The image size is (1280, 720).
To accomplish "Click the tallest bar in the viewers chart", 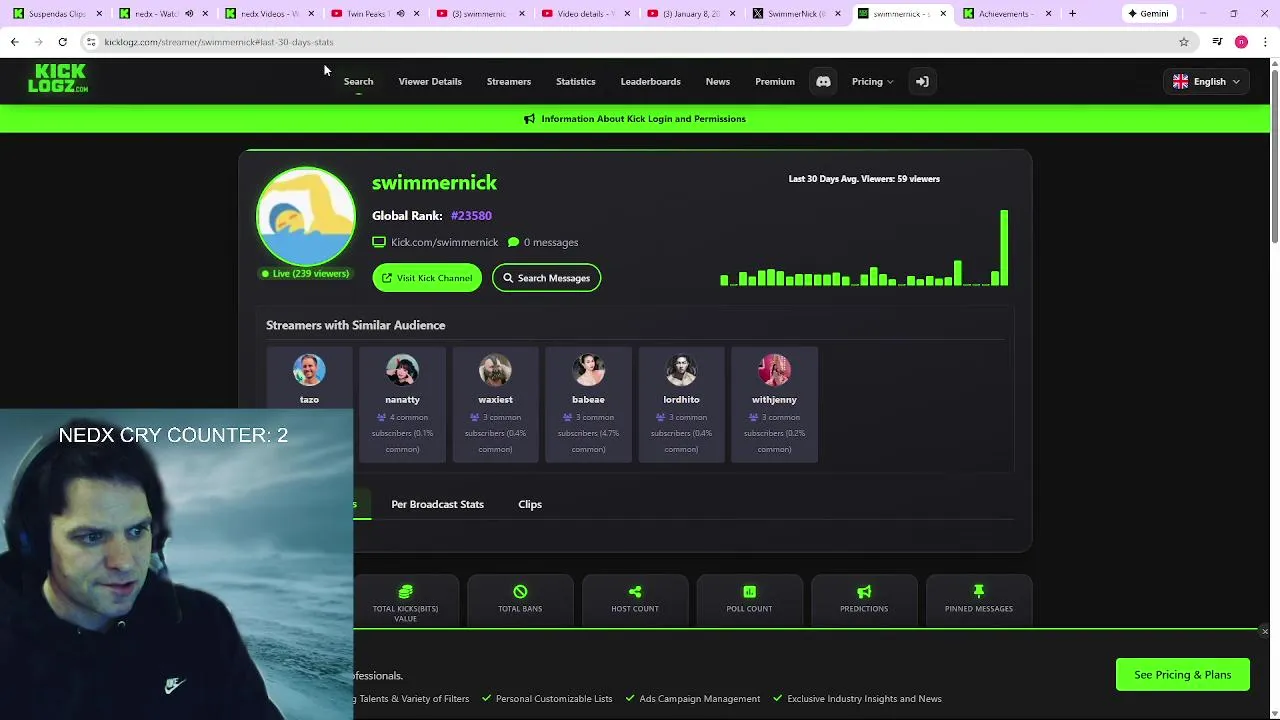I will click(1004, 248).
